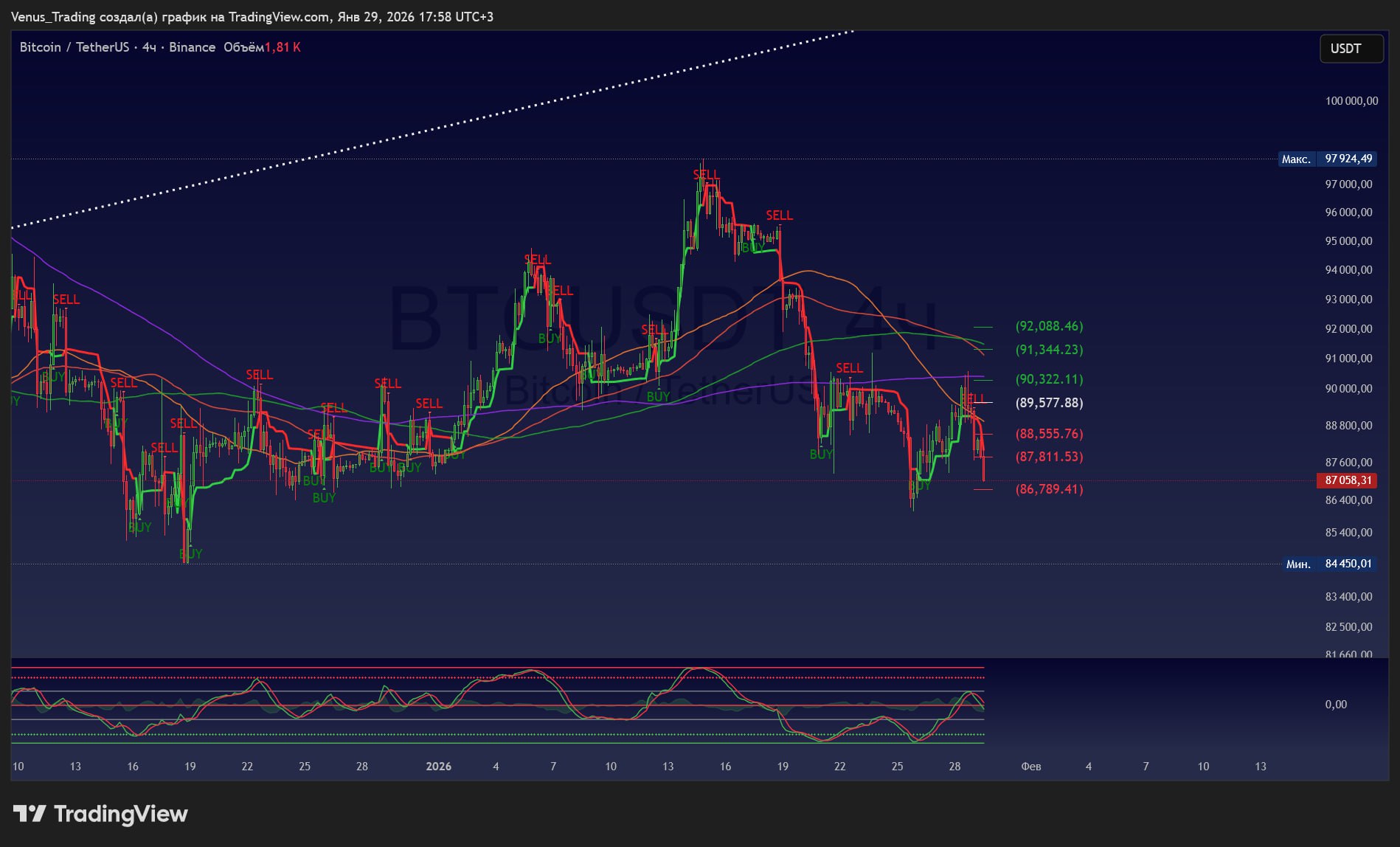Click the lowest BUY marker near the 84 450 low
Screen dimensions: 1400x847
click(190, 553)
